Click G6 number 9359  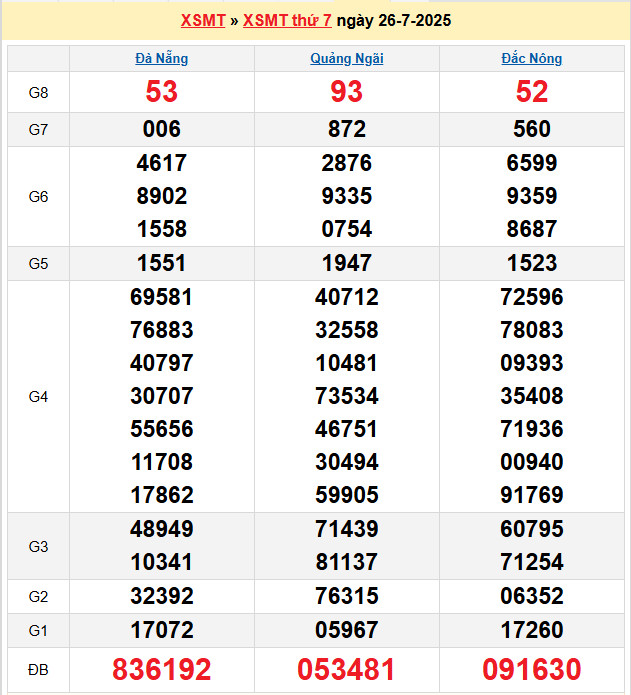coord(532,196)
